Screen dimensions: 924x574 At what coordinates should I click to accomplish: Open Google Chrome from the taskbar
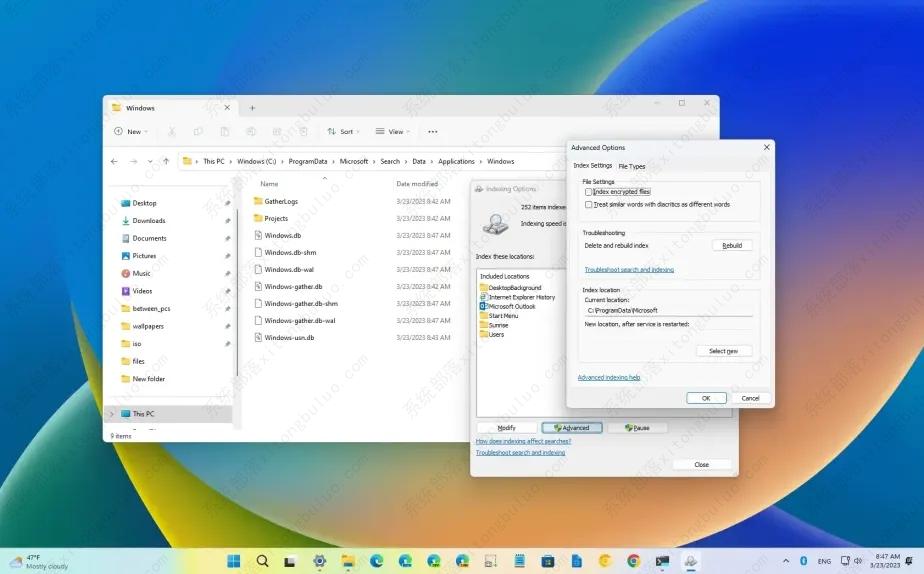633,561
